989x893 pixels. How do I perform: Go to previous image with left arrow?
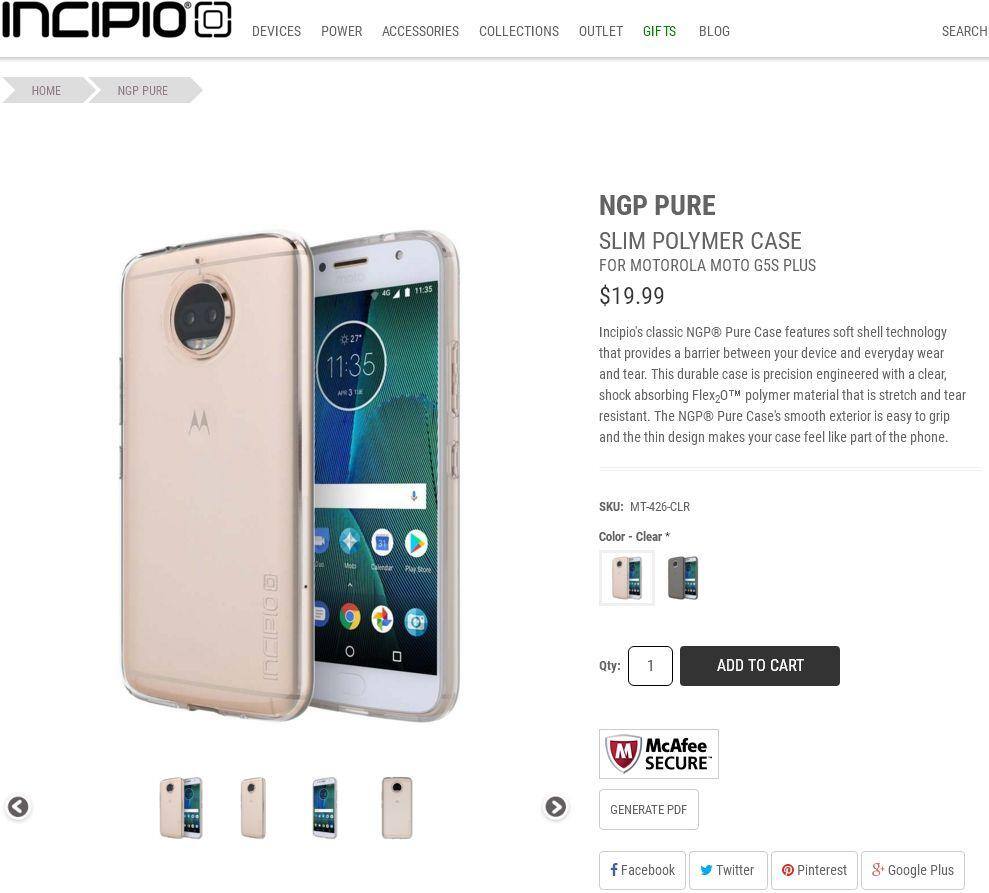pos(18,807)
